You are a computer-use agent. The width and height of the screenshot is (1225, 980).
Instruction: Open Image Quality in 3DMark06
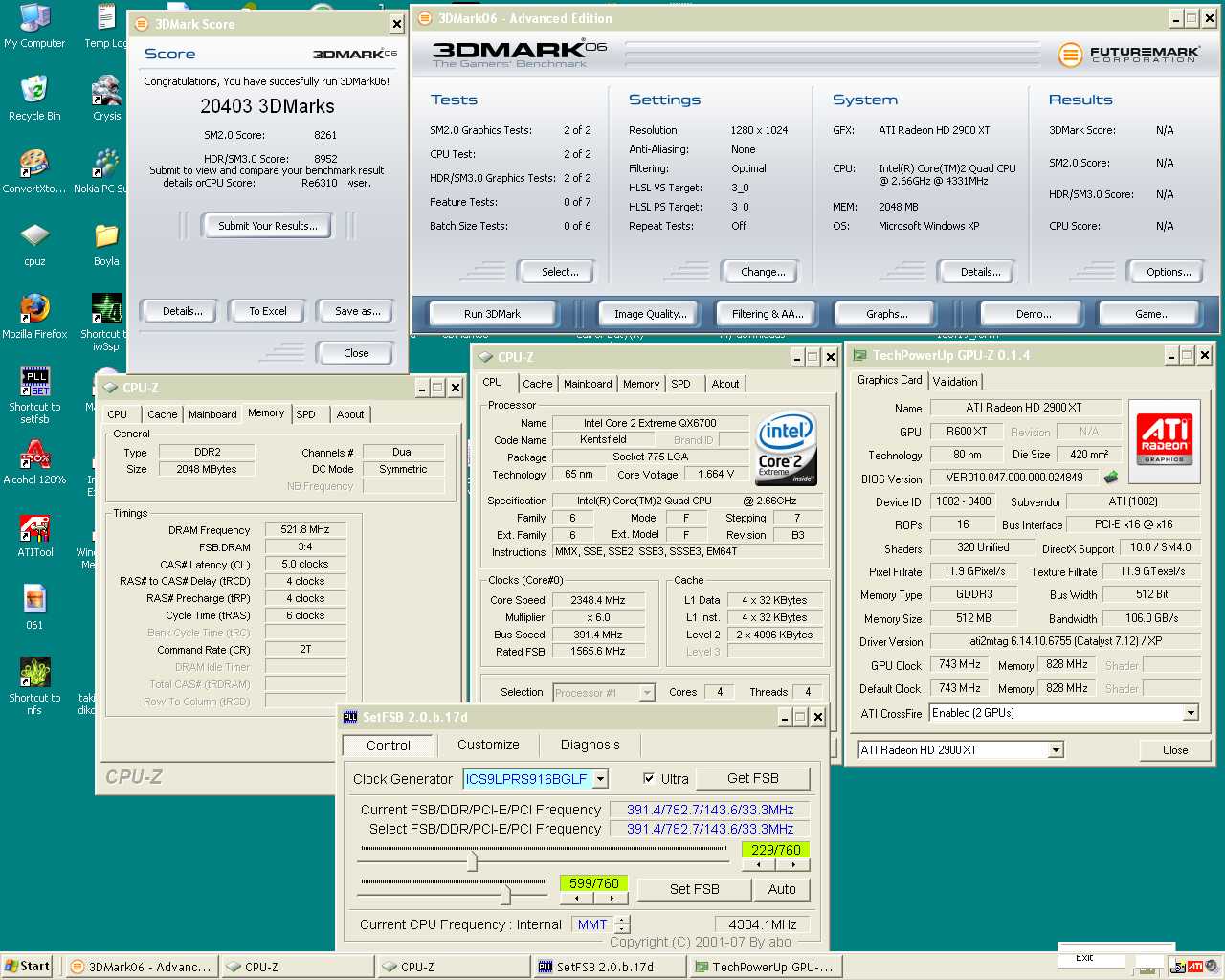click(651, 314)
